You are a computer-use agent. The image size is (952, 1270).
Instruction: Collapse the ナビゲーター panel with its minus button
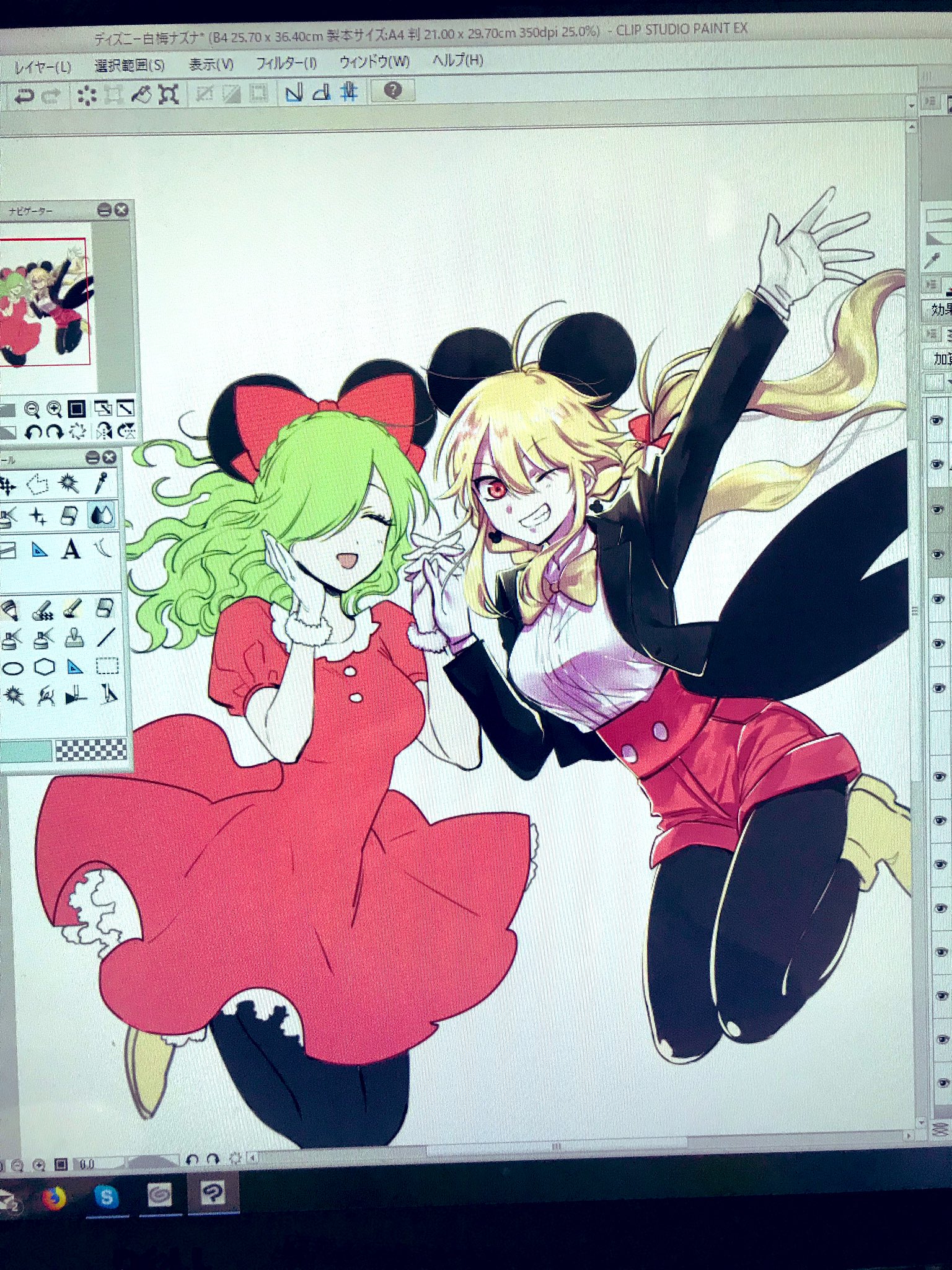104,210
